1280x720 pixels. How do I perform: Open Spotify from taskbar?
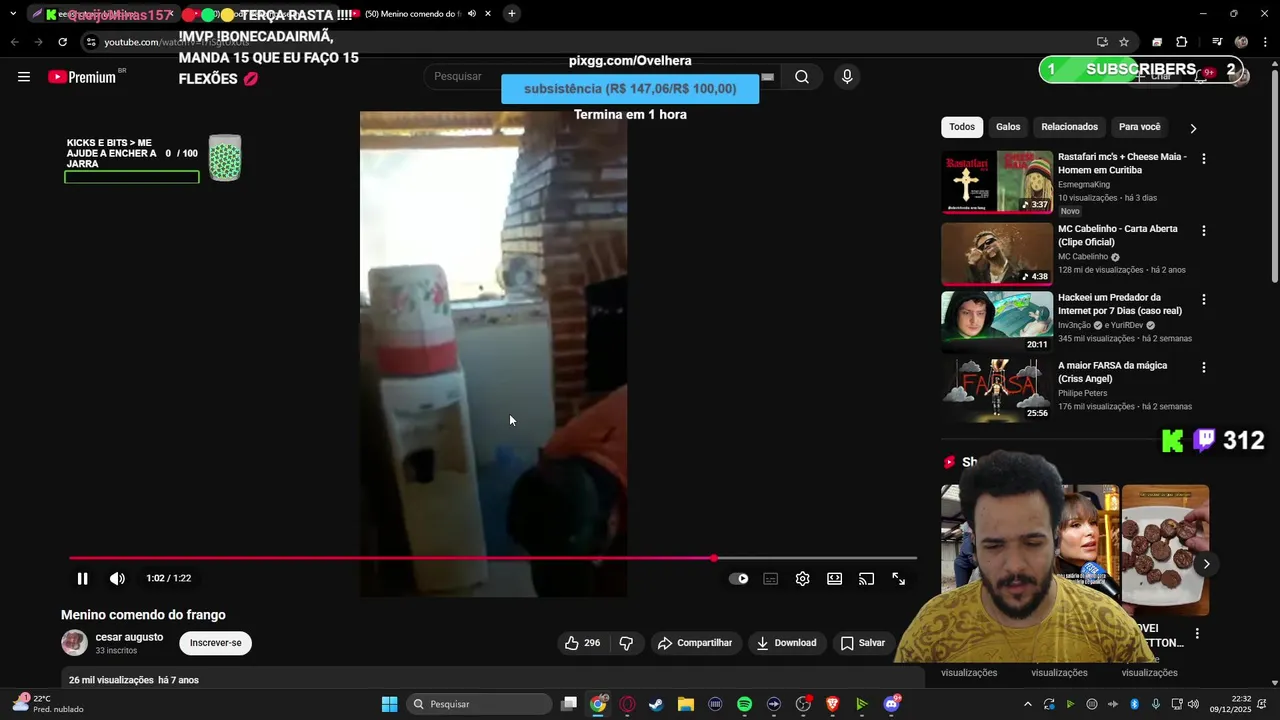coord(744,704)
